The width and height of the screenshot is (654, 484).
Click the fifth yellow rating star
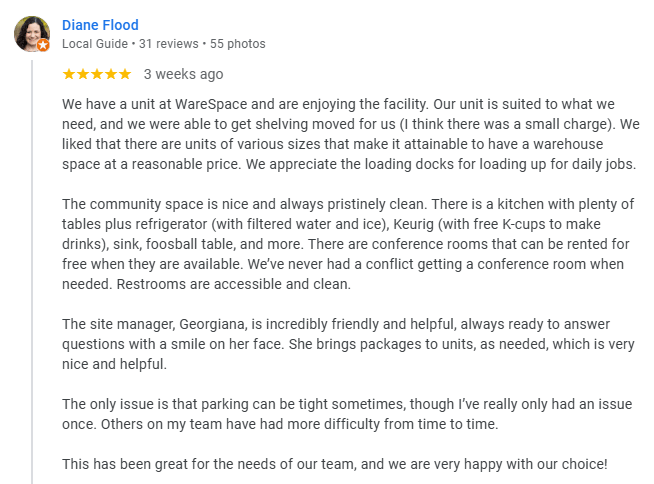[125, 74]
